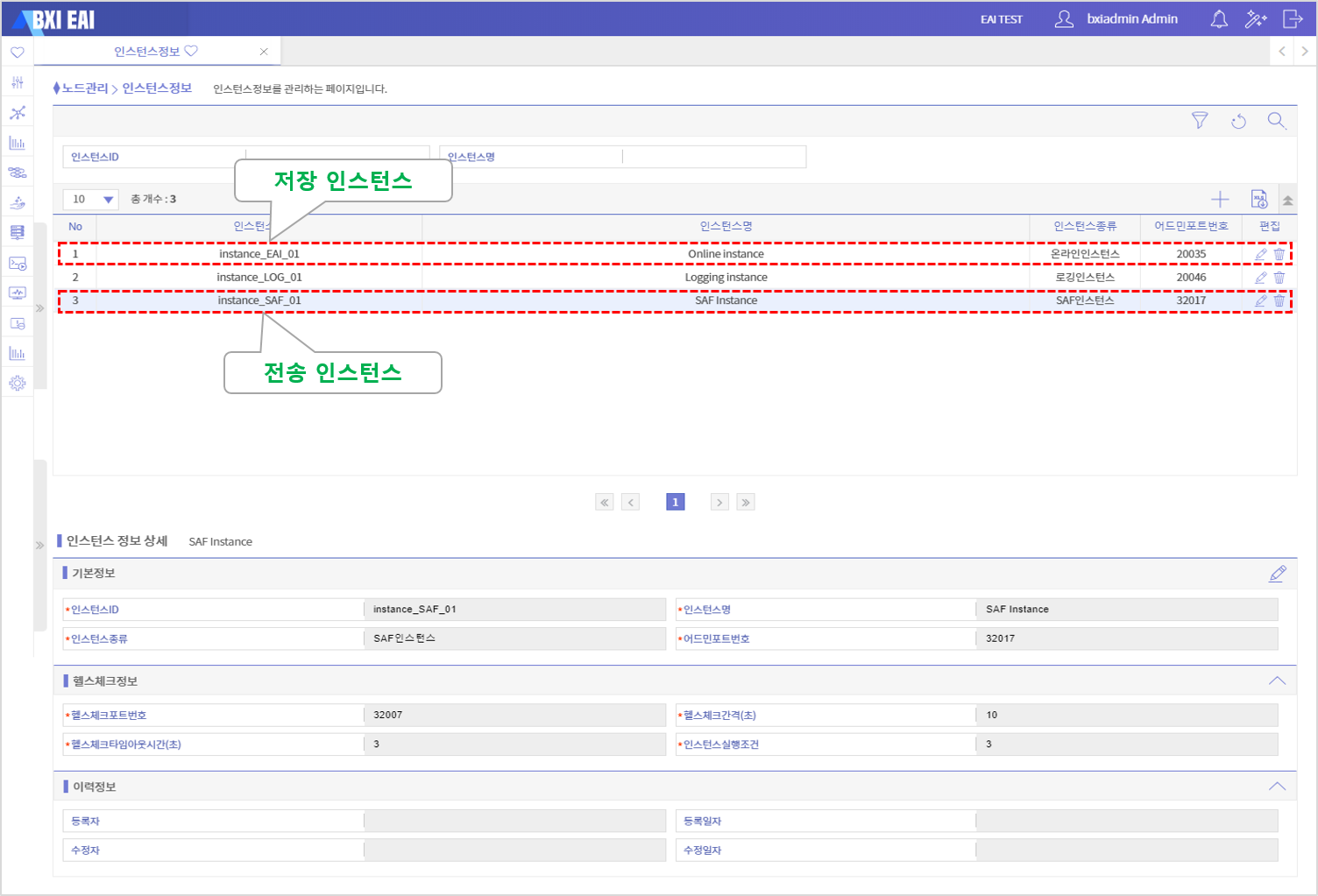Edit the instance_EAI_01 row with pencil
The width and height of the screenshot is (1318, 896).
[x=1261, y=254]
